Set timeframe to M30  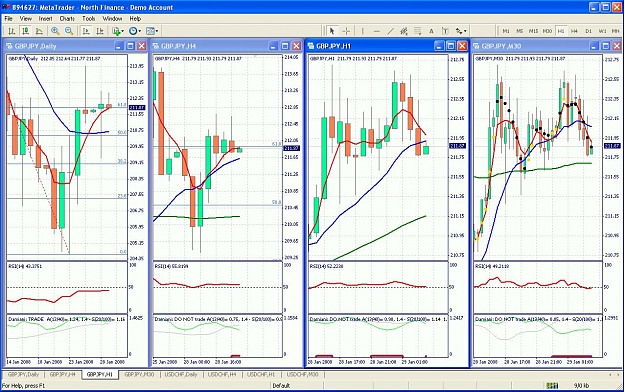pyautogui.click(x=547, y=31)
